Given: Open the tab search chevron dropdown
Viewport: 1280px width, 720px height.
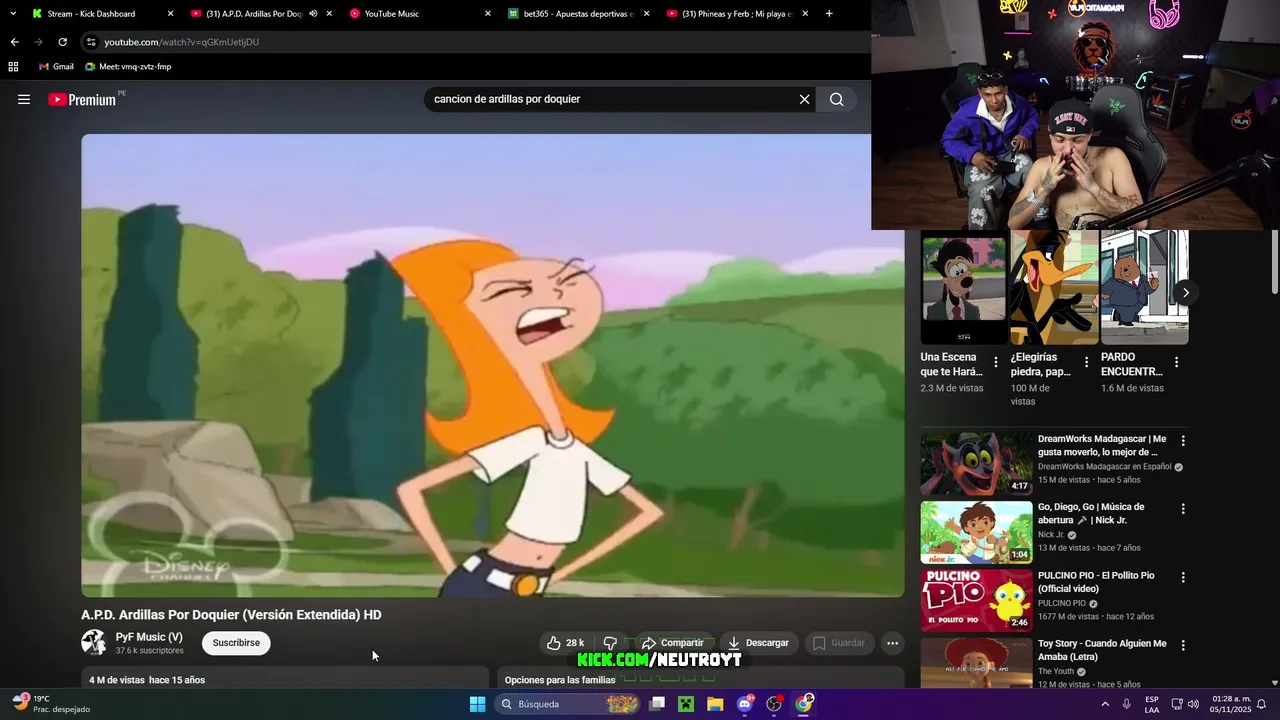Looking at the screenshot, I should point(12,14).
